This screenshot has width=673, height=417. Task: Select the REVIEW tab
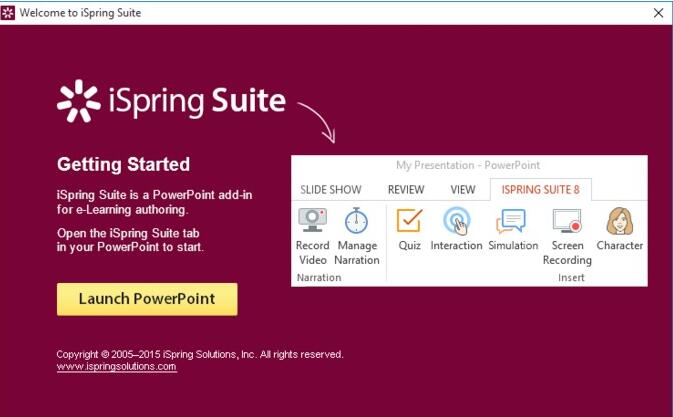(x=406, y=190)
